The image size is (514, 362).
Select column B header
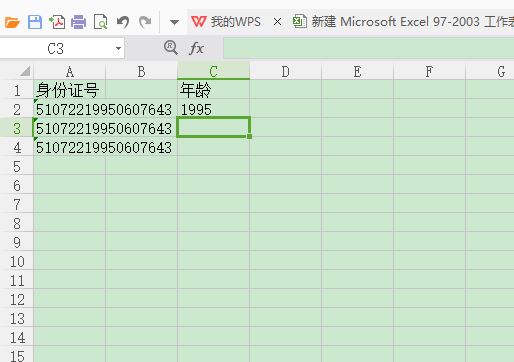coord(141,71)
